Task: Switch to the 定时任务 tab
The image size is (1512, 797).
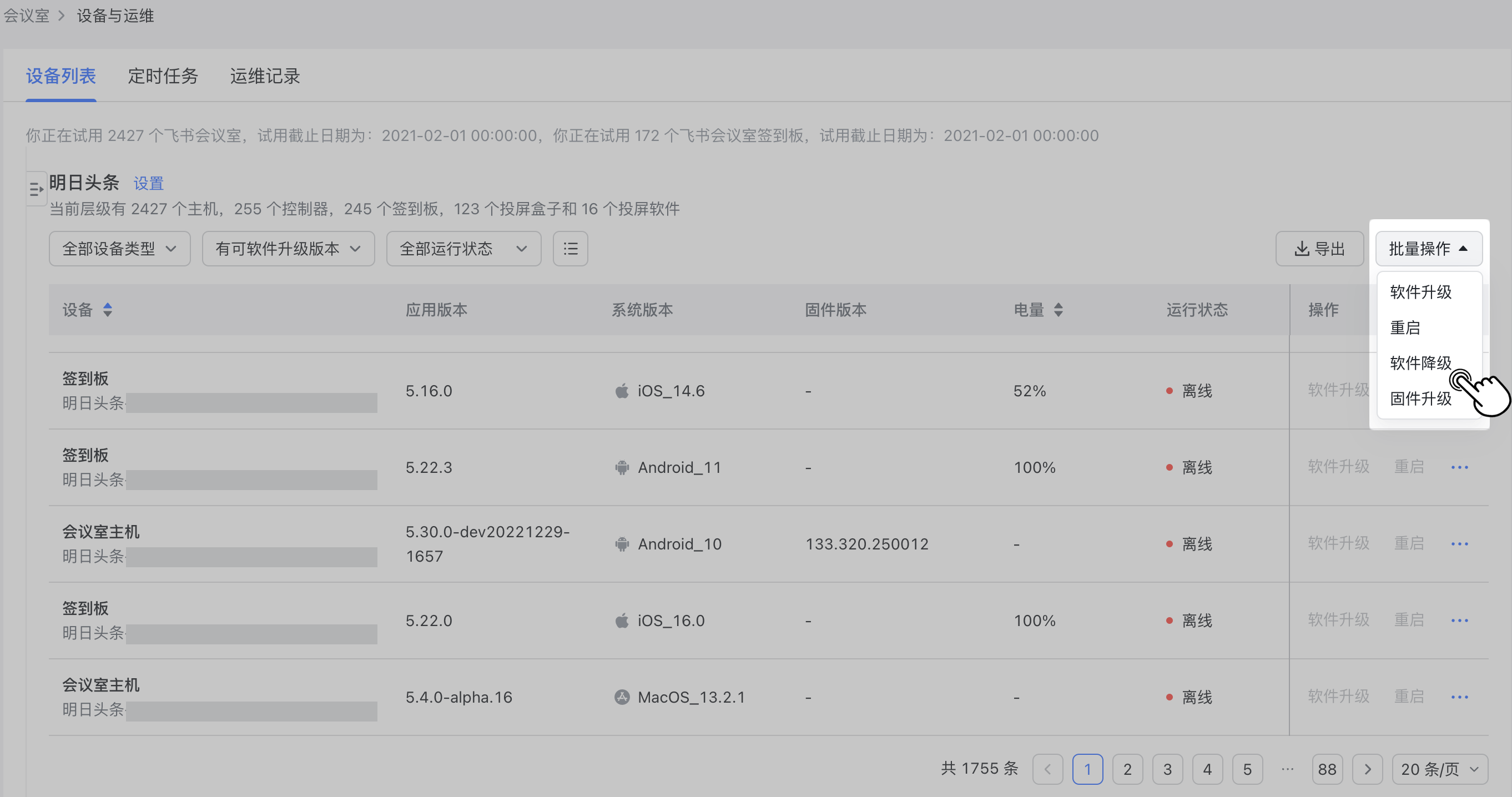Action: pos(163,75)
